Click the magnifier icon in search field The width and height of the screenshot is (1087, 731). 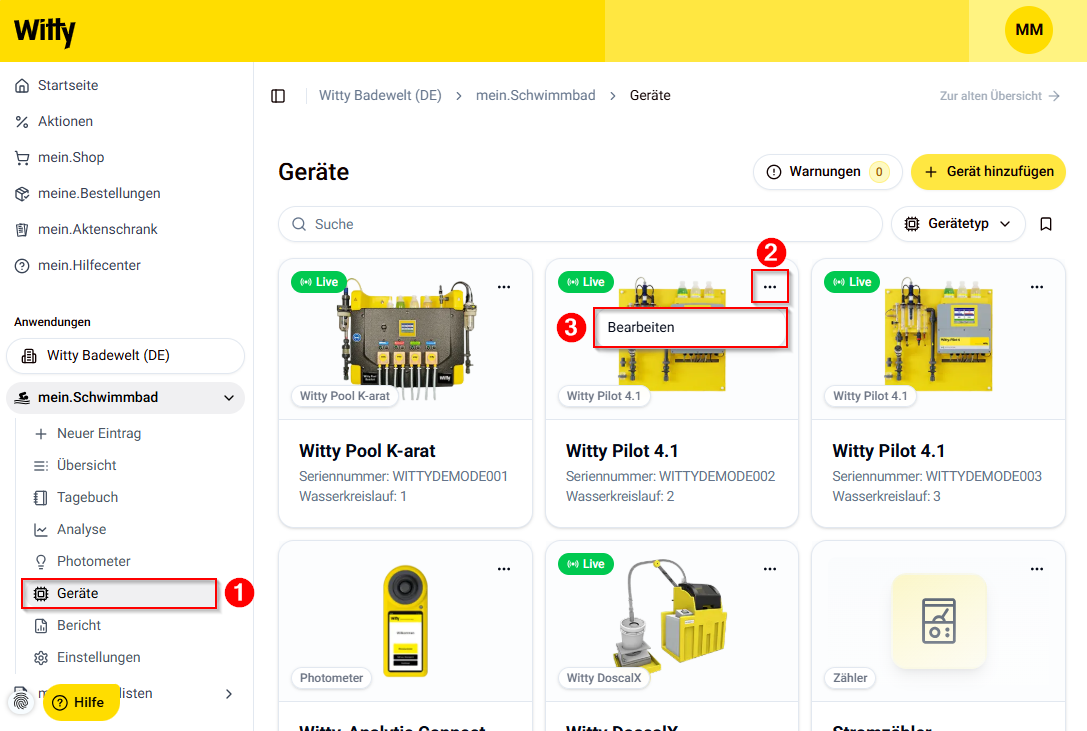pos(299,224)
